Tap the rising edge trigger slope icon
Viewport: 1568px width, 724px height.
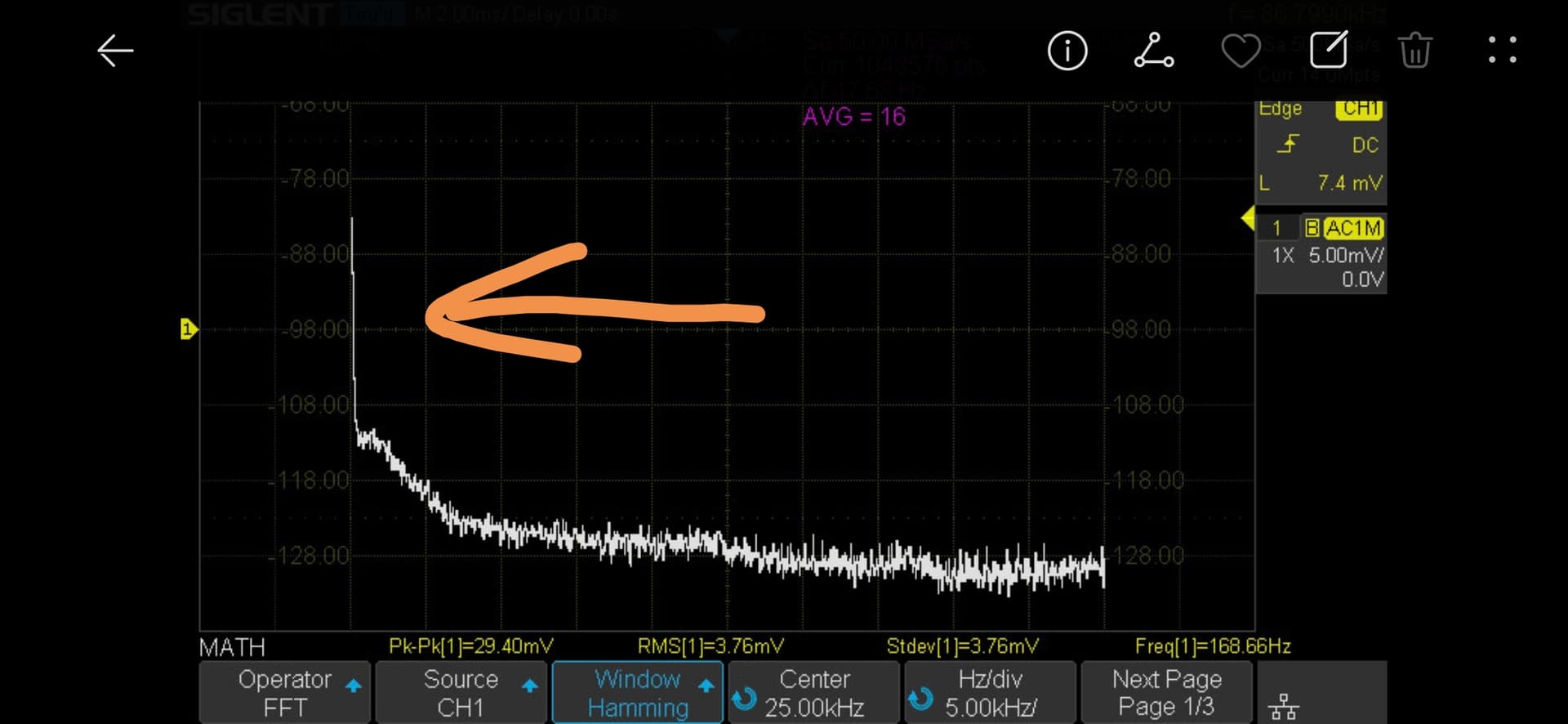tap(1289, 145)
